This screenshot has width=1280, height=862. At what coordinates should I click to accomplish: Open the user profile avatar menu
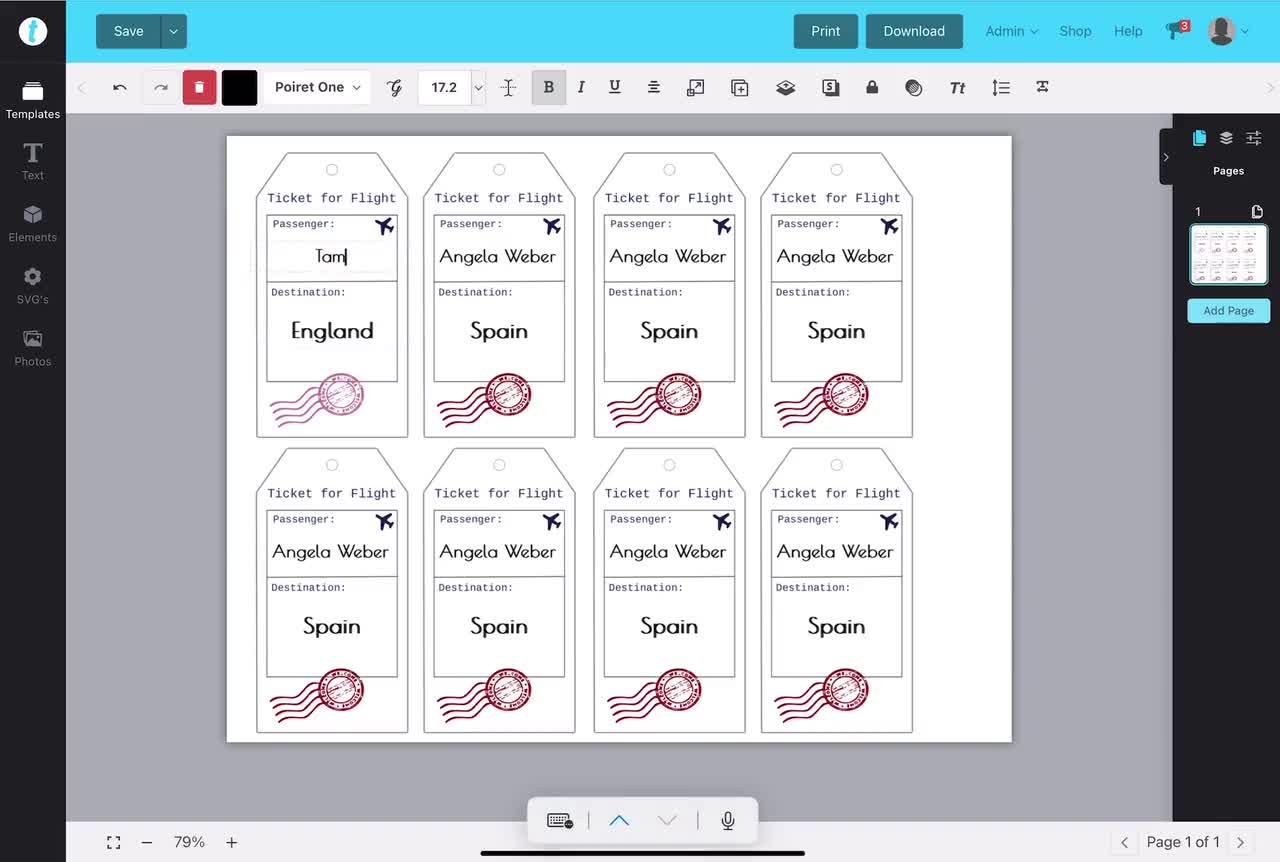click(x=1228, y=31)
